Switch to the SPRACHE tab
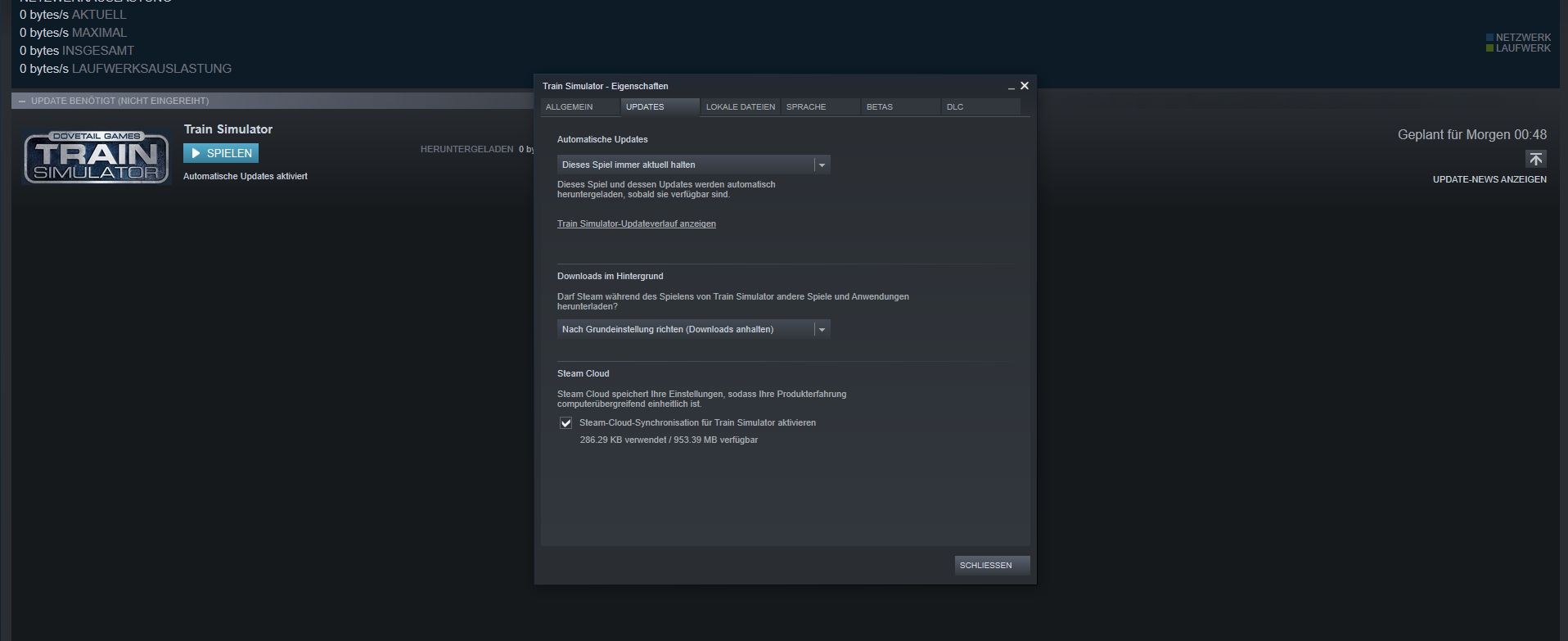 (x=820, y=107)
